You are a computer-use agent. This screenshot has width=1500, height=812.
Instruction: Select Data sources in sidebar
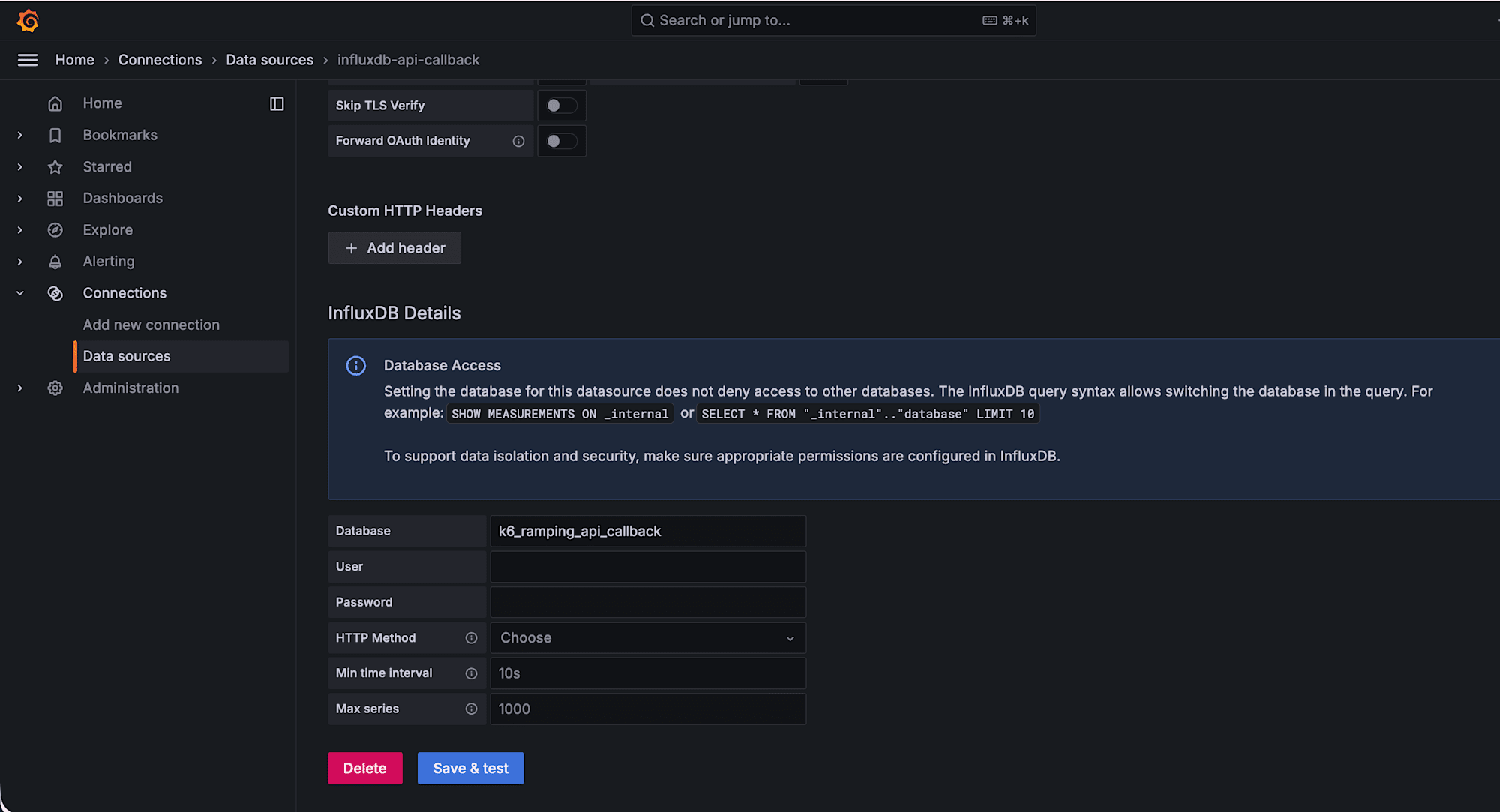(x=127, y=356)
